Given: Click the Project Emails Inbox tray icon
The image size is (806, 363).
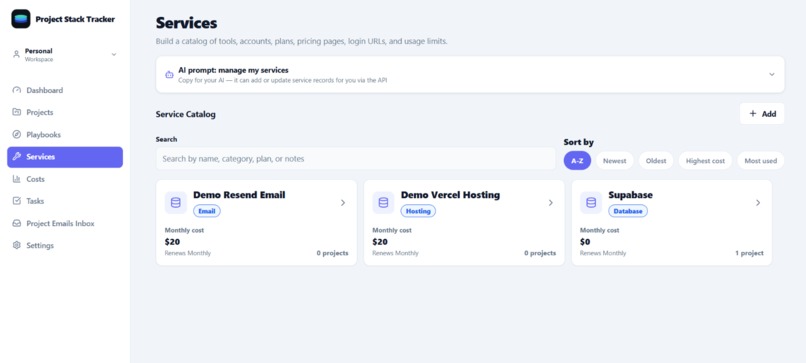Looking at the screenshot, I should (16, 224).
